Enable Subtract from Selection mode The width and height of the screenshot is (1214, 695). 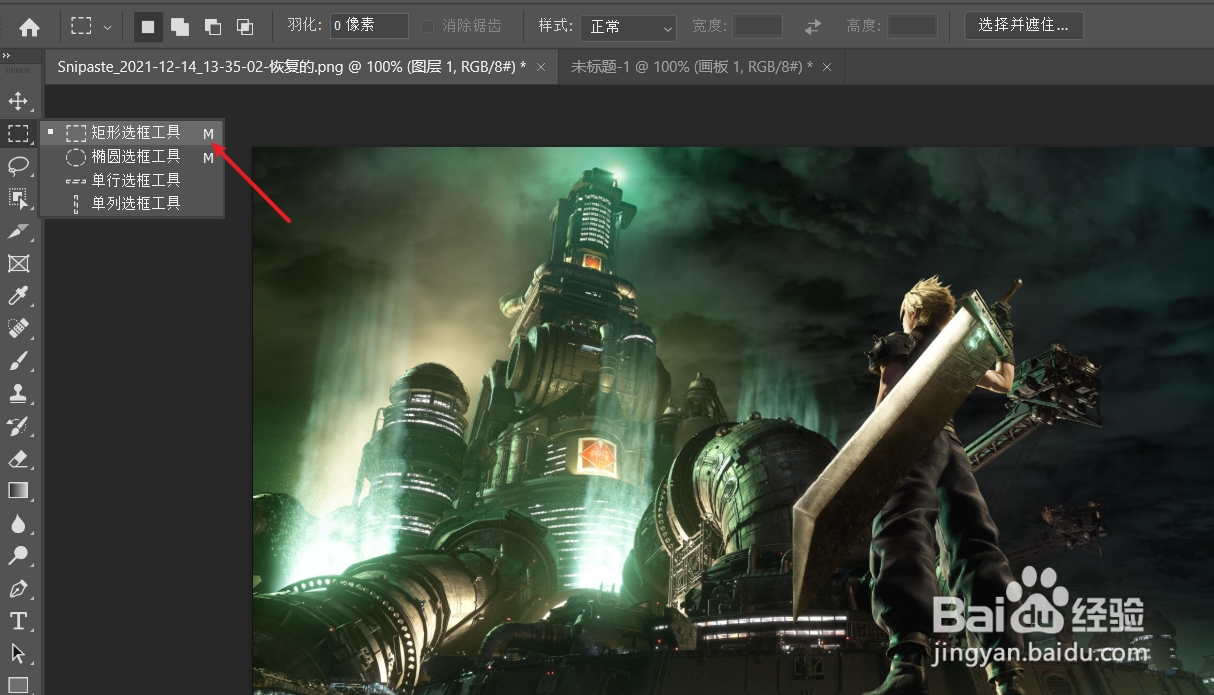(213, 27)
